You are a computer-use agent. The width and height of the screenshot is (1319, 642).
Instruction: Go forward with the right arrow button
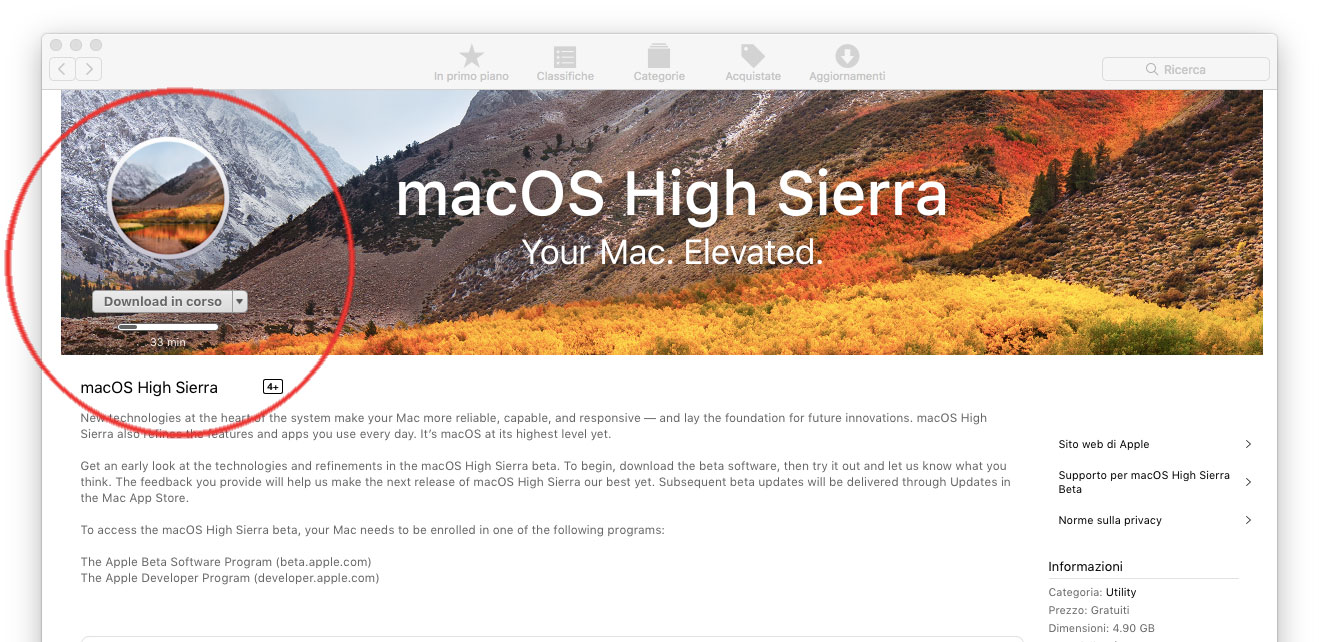coord(89,69)
